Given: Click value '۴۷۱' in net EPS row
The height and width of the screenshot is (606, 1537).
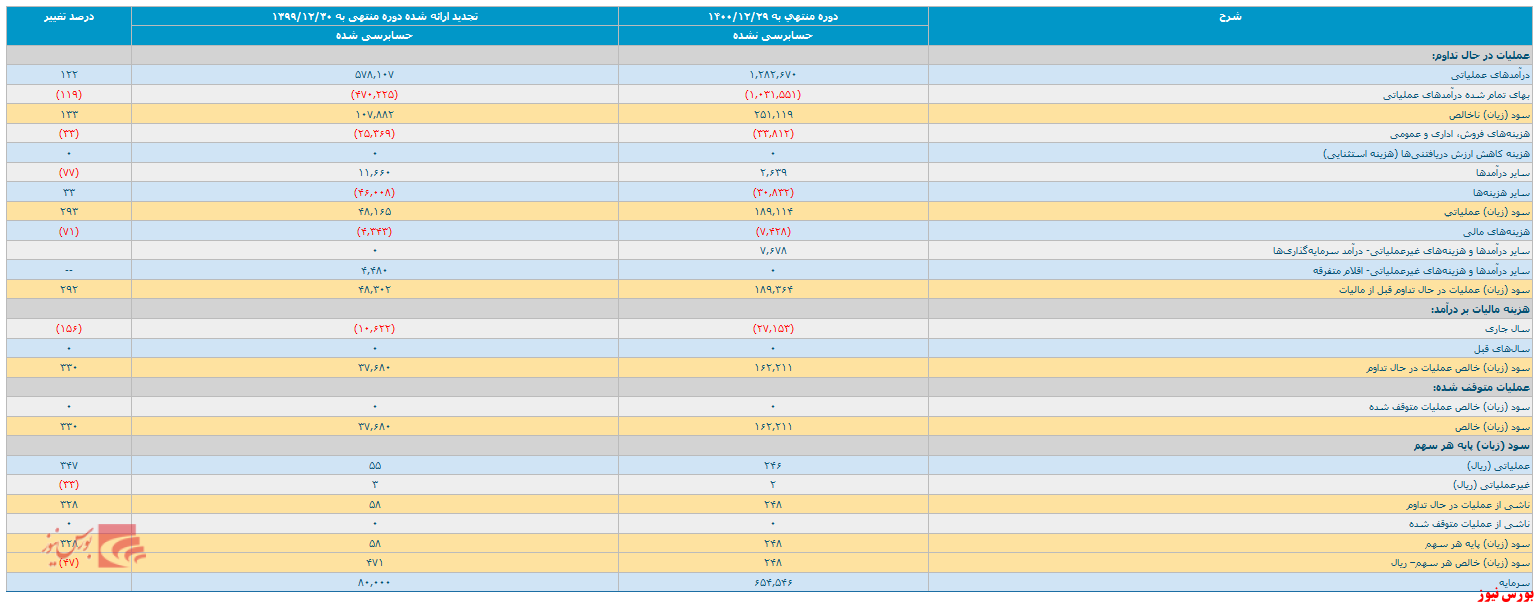Looking at the screenshot, I should tap(375, 562).
